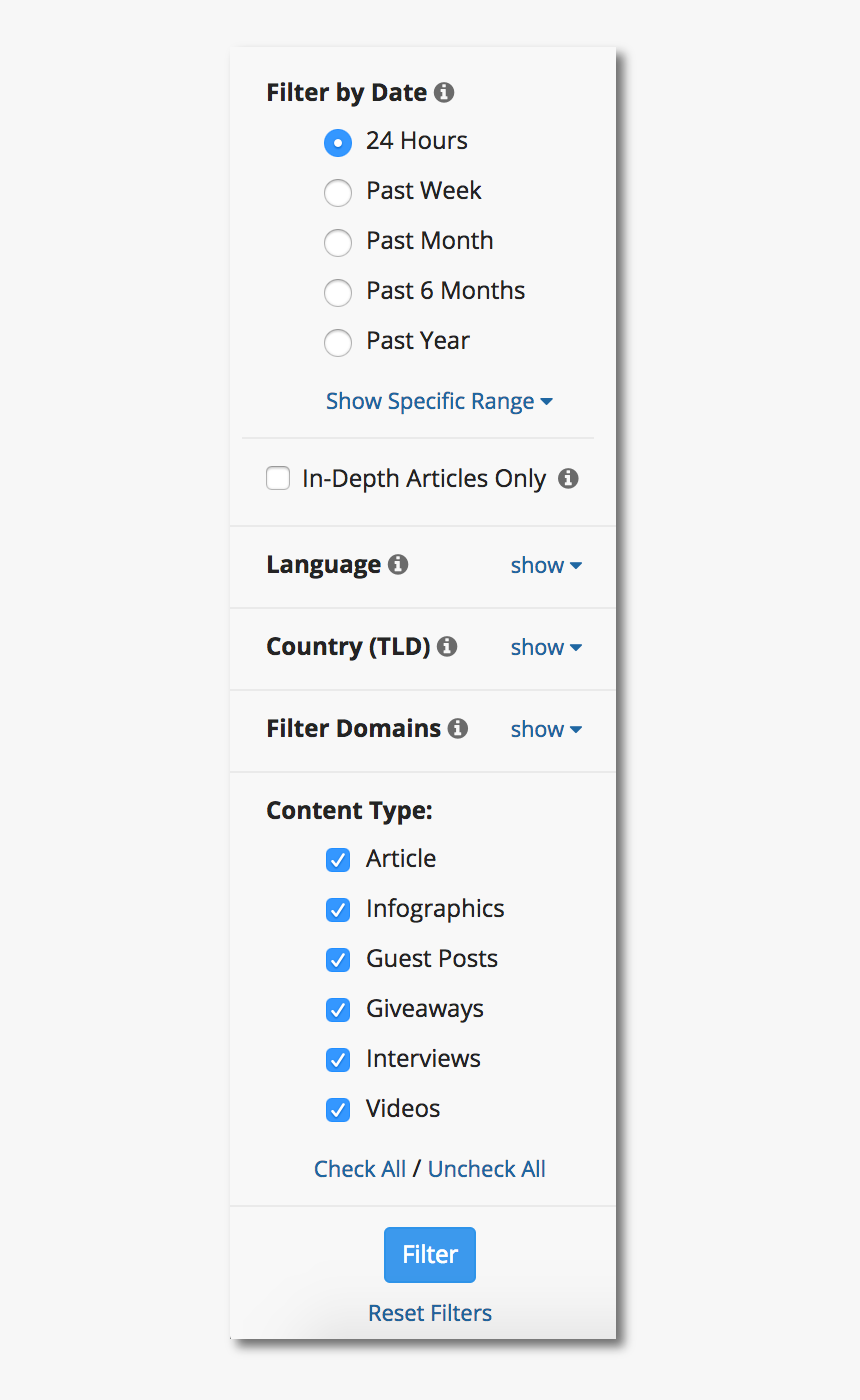Expand the Country (TLD) filter

(x=546, y=647)
